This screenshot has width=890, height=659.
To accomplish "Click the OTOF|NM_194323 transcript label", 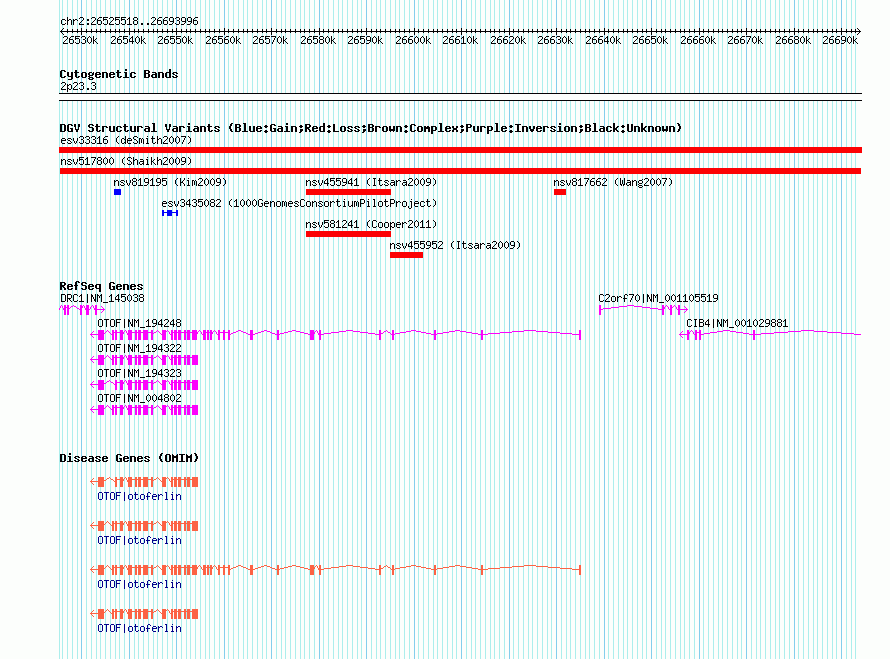I will point(140,373).
